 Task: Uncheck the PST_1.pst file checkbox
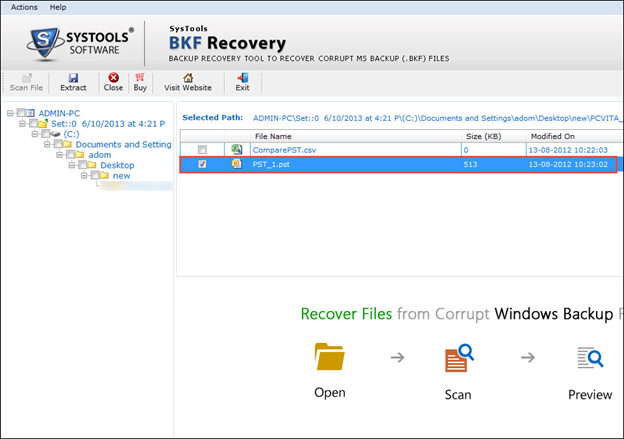(x=202, y=164)
